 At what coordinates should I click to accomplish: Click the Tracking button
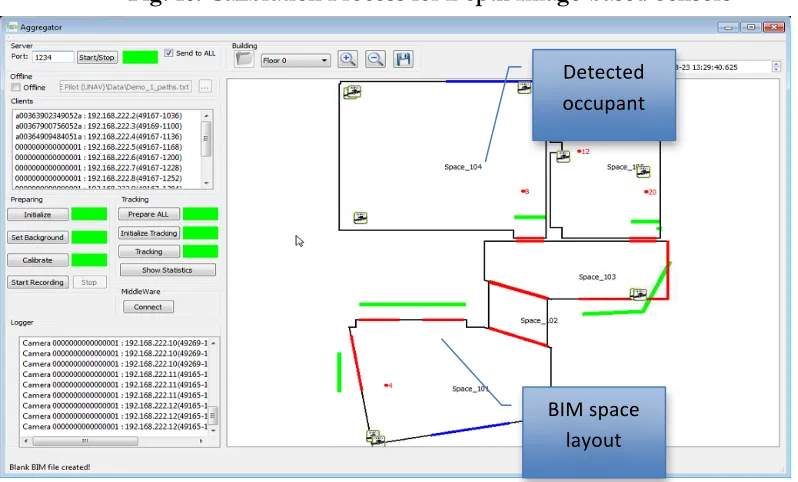(x=149, y=251)
